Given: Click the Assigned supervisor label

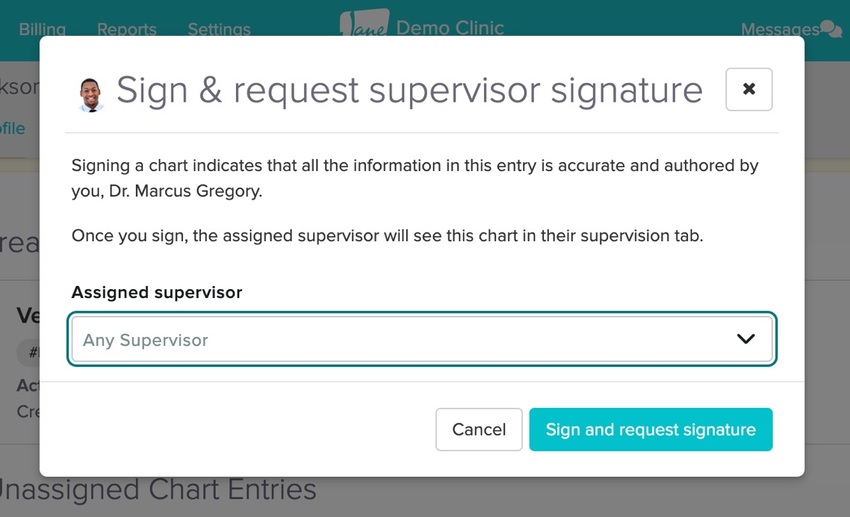Looking at the screenshot, I should [x=156, y=293].
